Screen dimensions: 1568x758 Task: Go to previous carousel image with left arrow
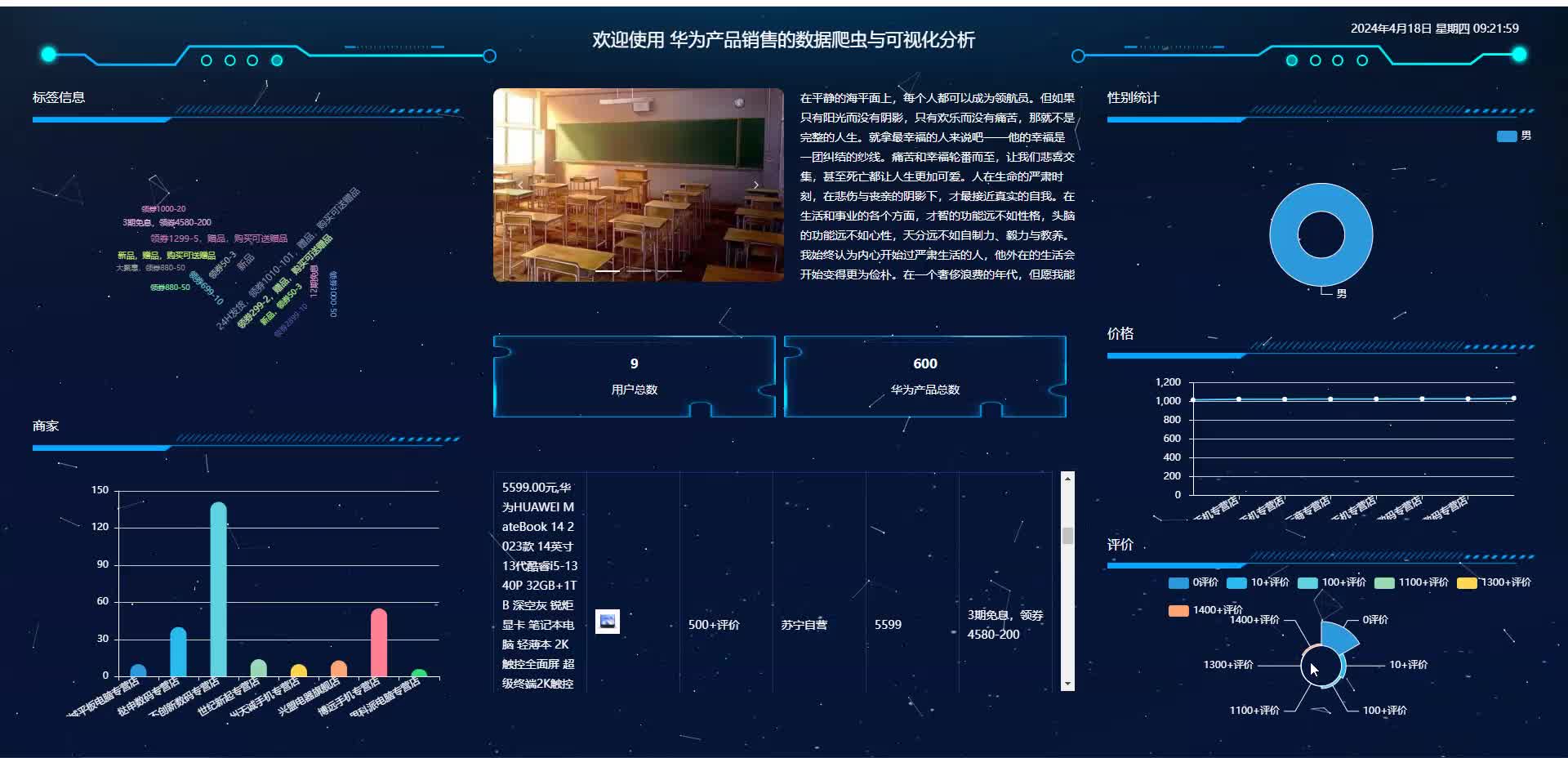click(x=520, y=185)
